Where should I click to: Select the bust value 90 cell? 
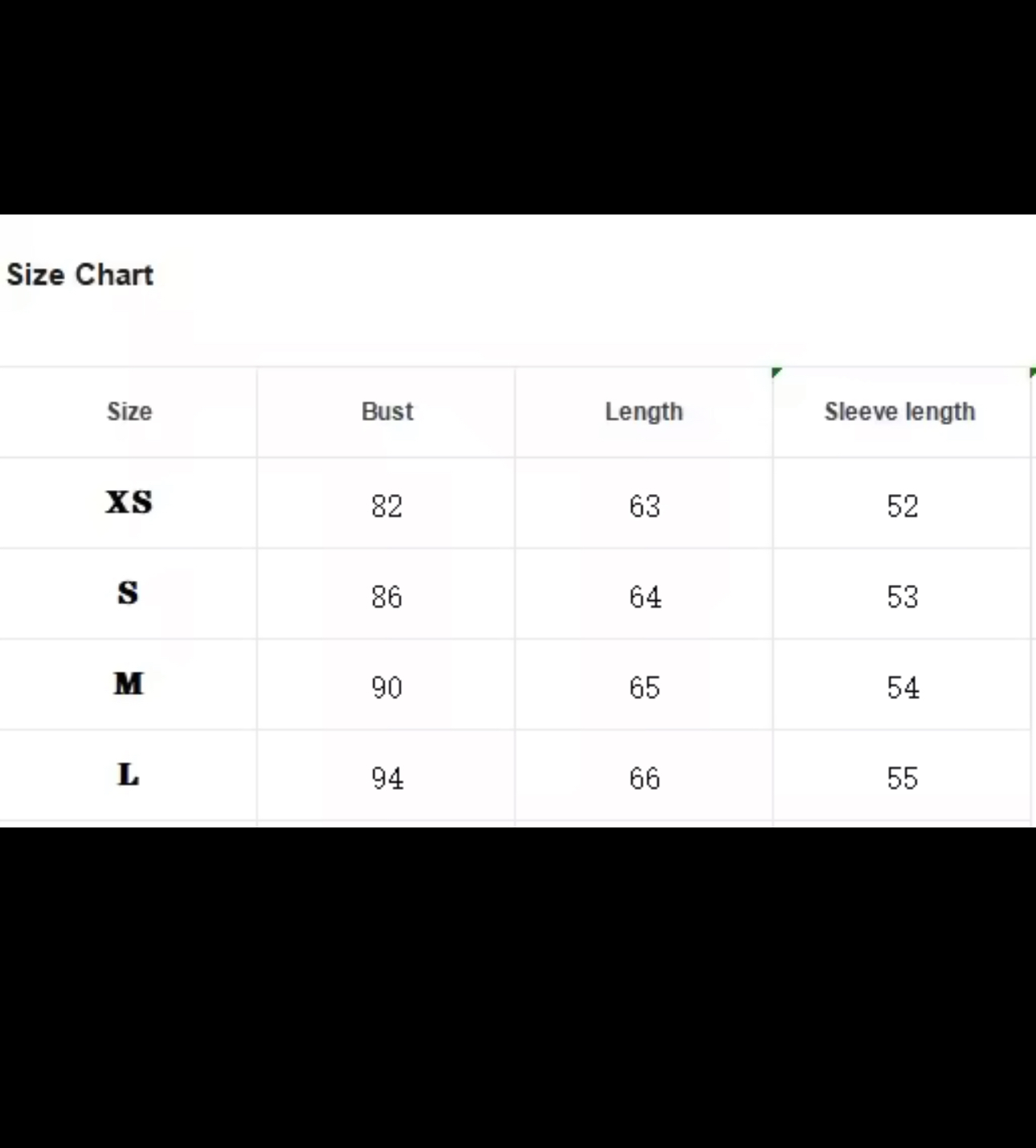[x=386, y=688]
